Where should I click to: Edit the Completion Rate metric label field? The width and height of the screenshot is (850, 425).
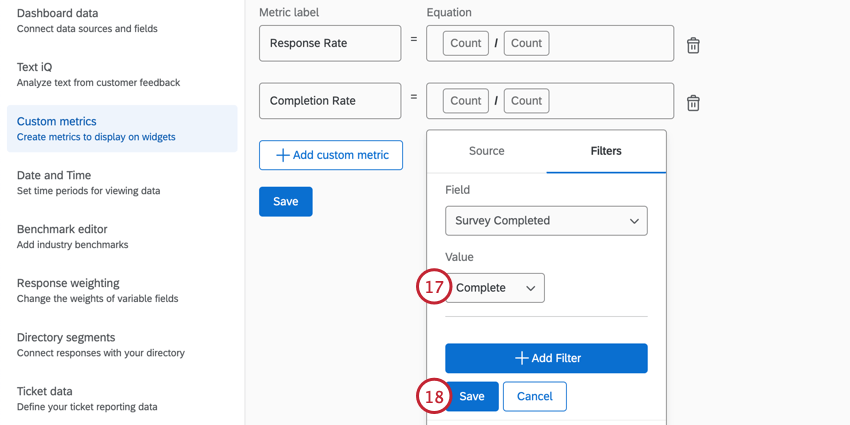330,101
